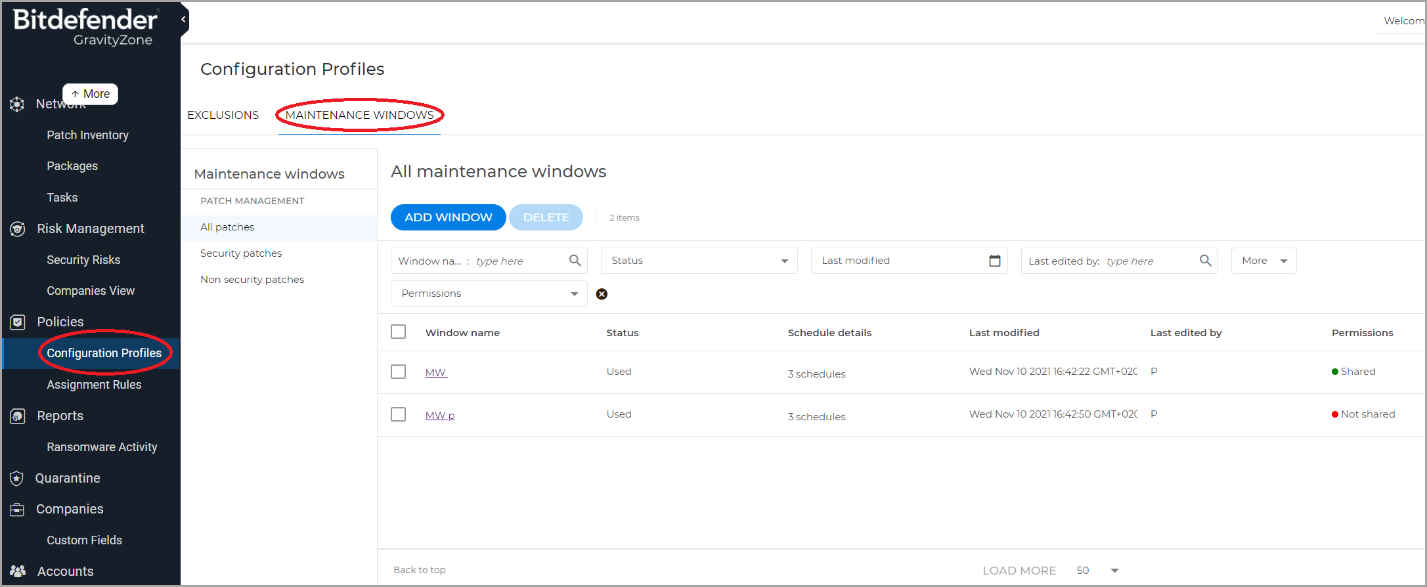Open the Status filter dropdown
Image resolution: width=1427 pixels, height=587 pixels.
coord(698,260)
